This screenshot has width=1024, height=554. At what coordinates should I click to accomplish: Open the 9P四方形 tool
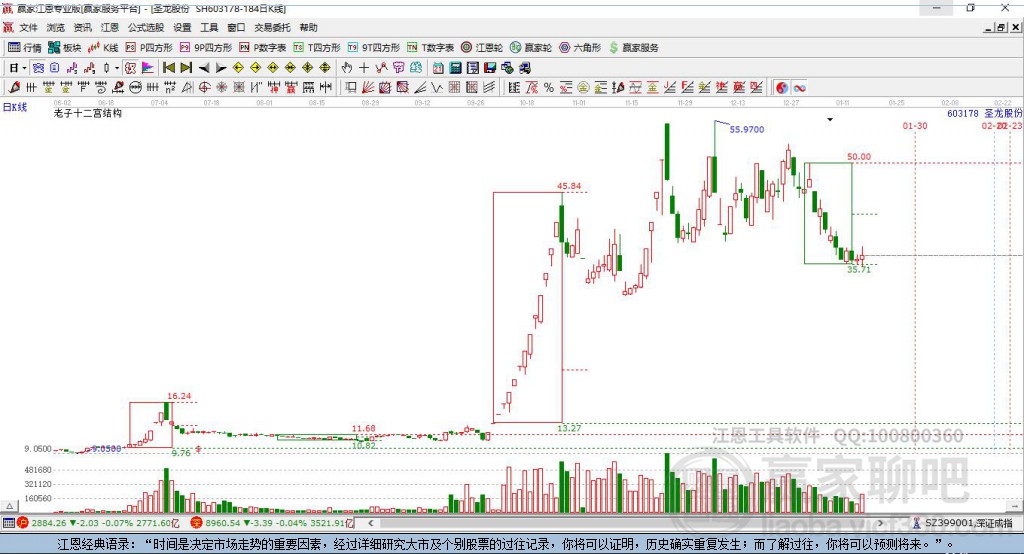pyautogui.click(x=206, y=48)
